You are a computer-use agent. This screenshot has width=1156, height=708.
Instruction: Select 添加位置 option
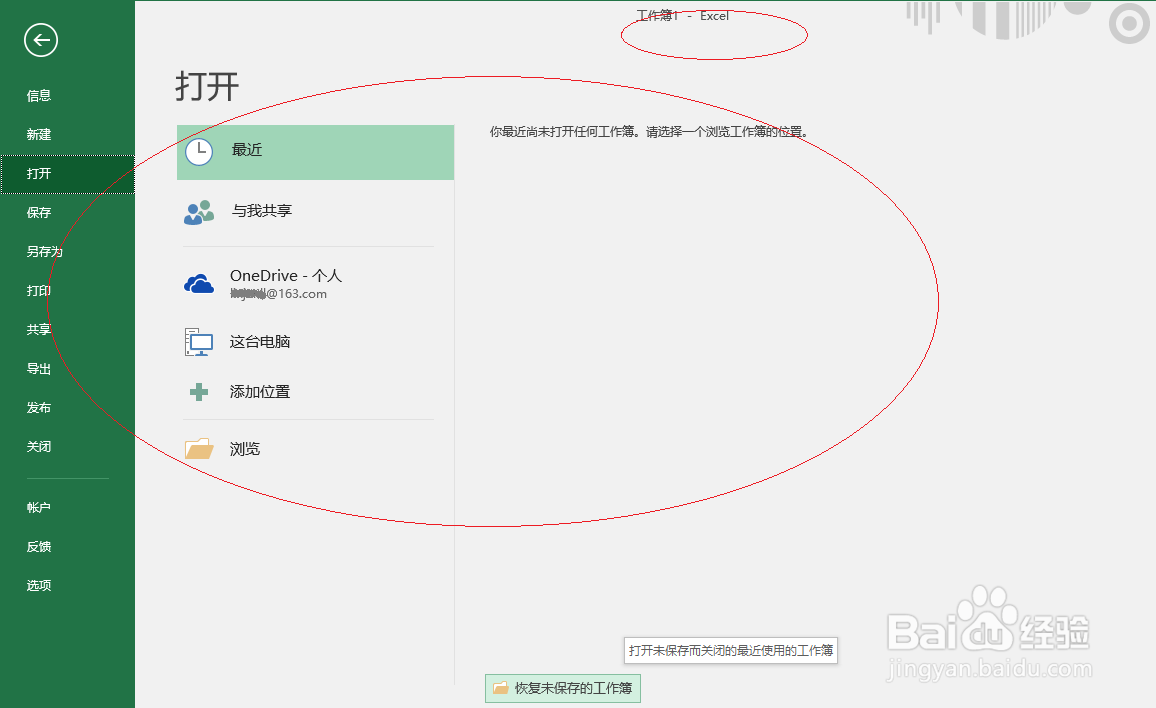click(260, 392)
